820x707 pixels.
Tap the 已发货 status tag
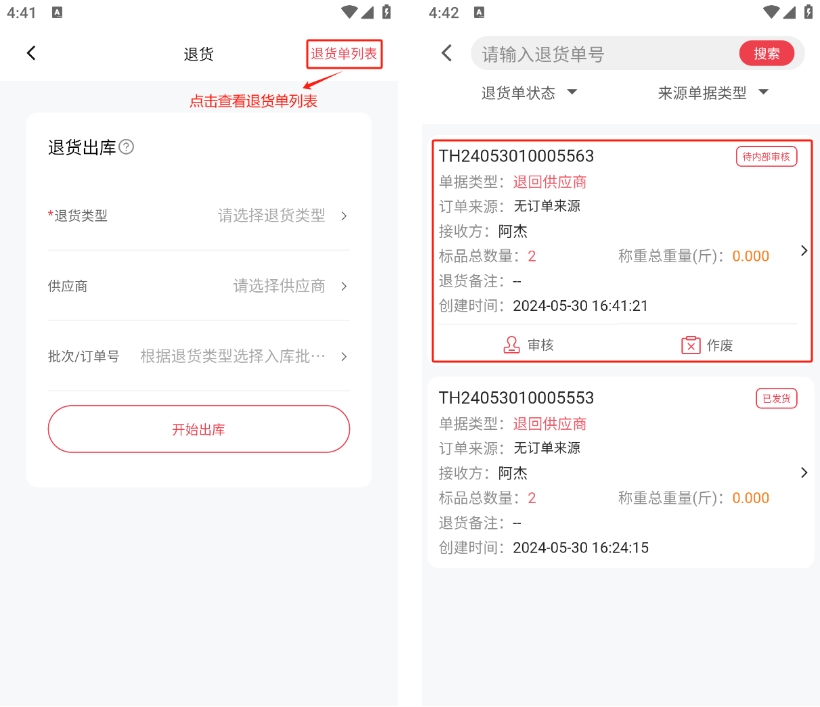[776, 398]
